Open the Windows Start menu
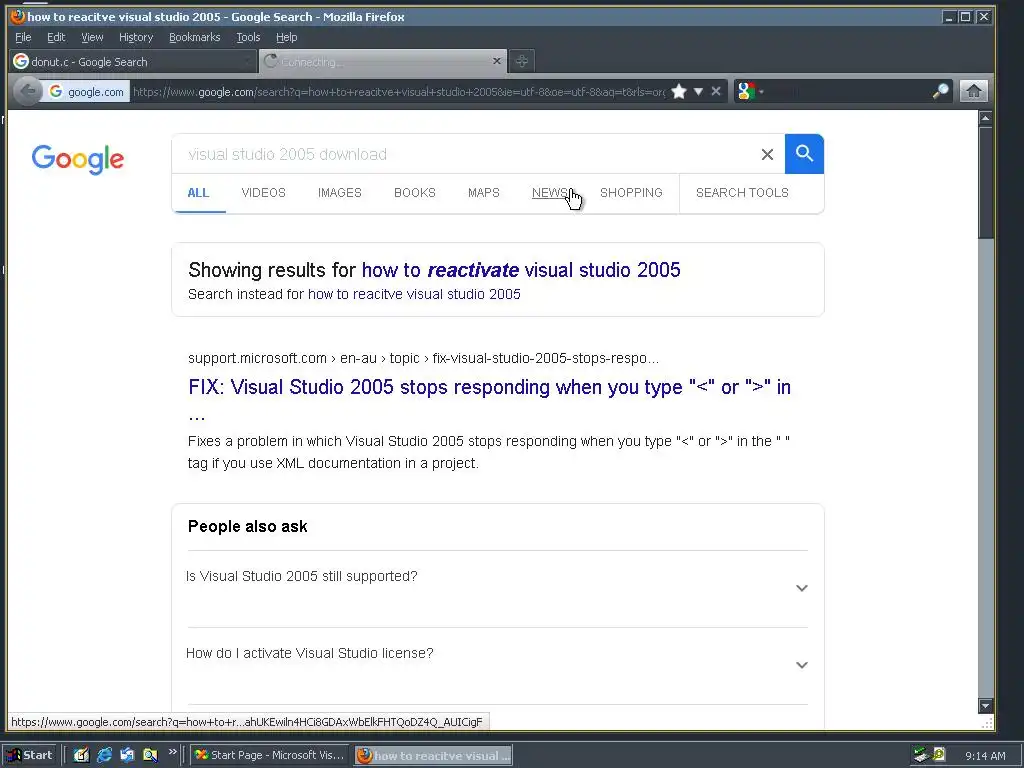The width and height of the screenshot is (1024, 768). coord(29,755)
